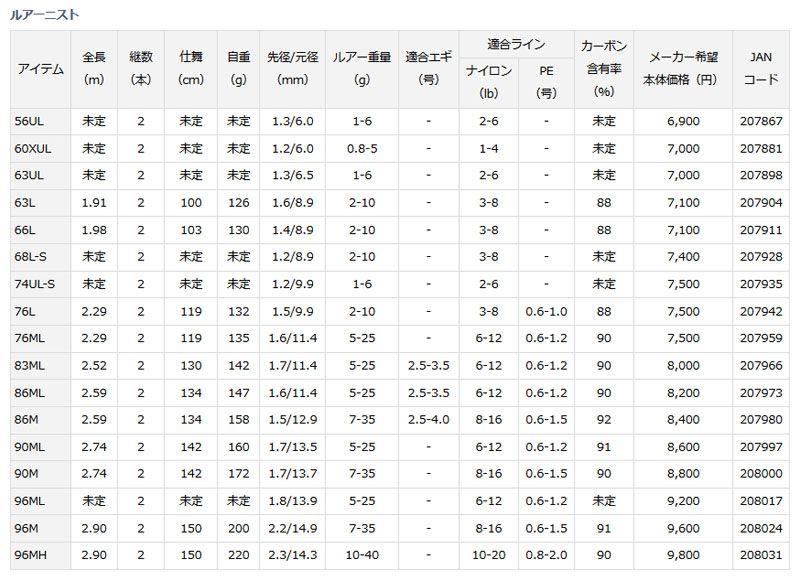Click JAN code 207973

point(761,393)
